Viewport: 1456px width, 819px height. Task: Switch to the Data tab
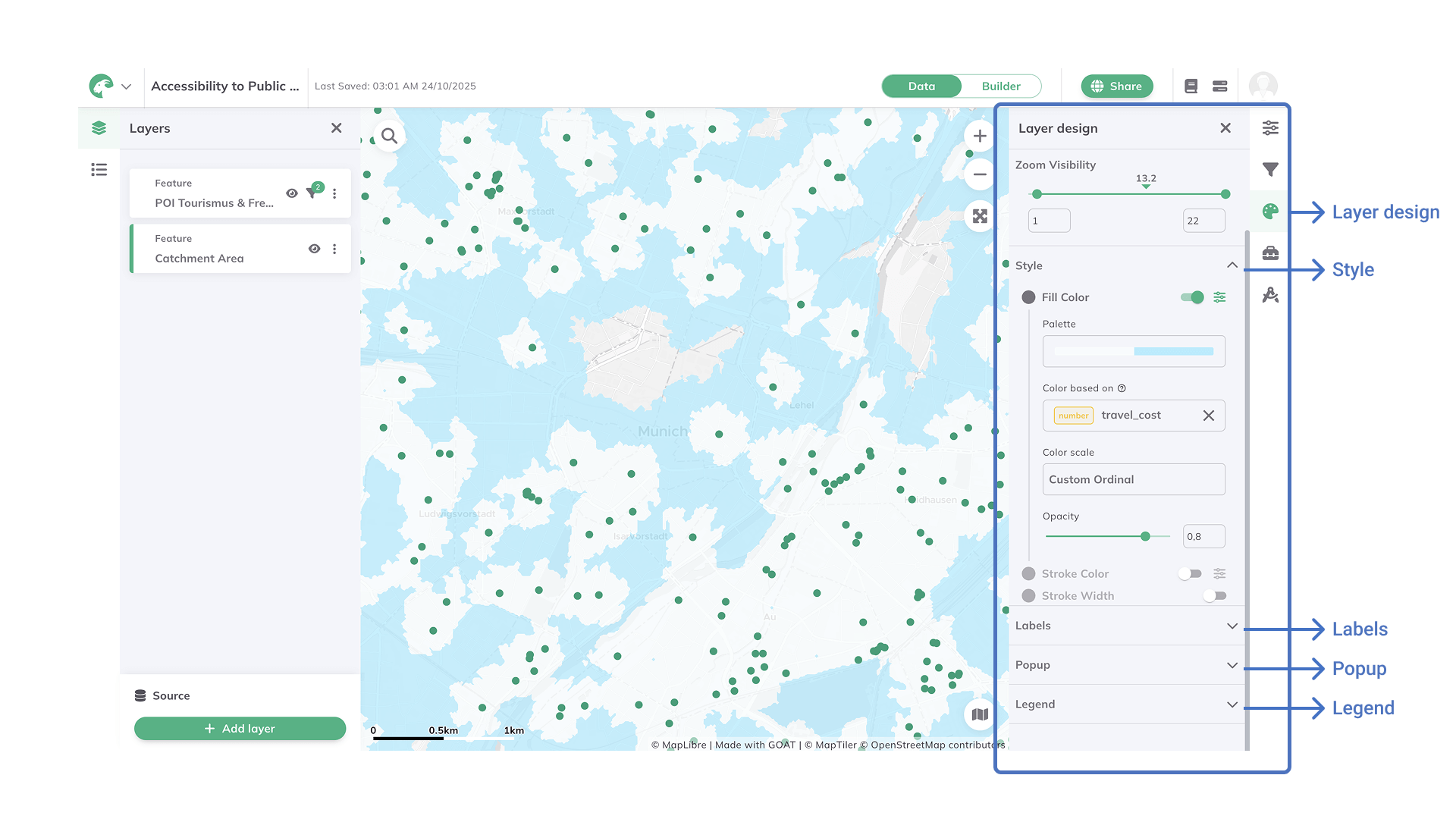tap(921, 86)
